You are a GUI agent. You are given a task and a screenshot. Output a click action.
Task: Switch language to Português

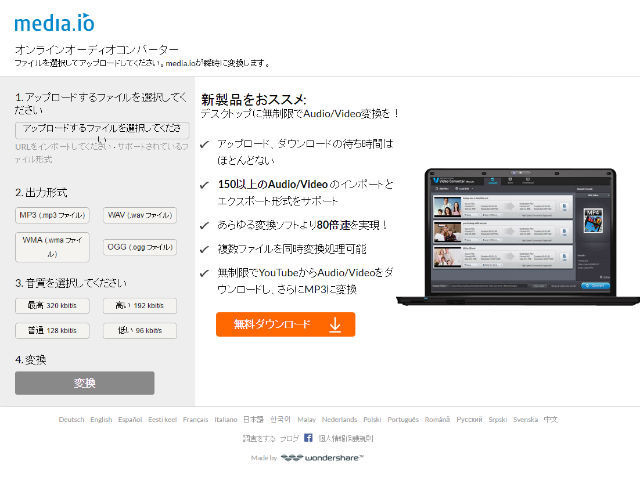pyautogui.click(x=403, y=420)
